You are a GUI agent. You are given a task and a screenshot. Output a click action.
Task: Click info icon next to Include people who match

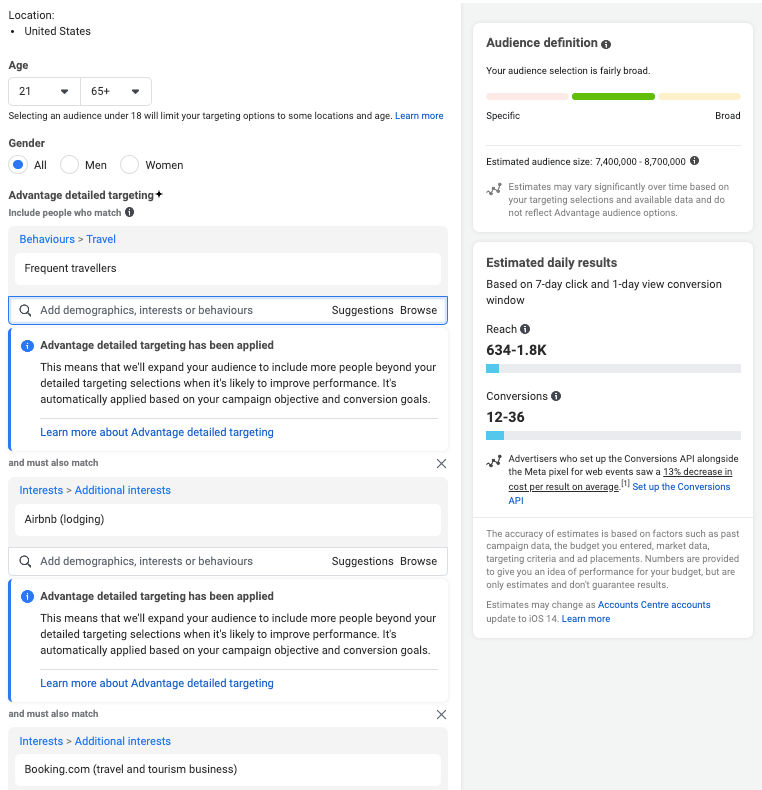[129, 213]
